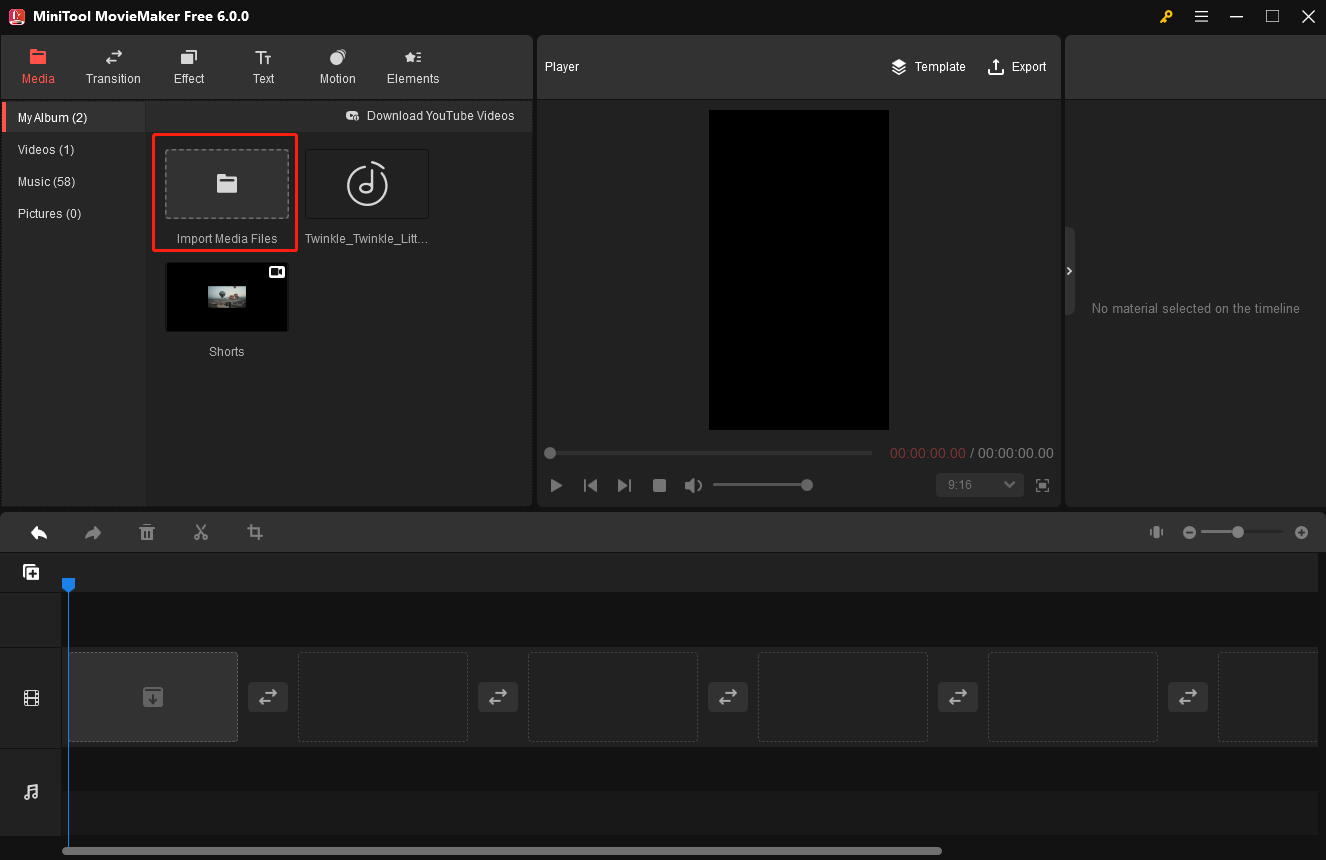Screen dimensions: 1326x860
Task: Open the Media tab
Action: [x=38, y=67]
